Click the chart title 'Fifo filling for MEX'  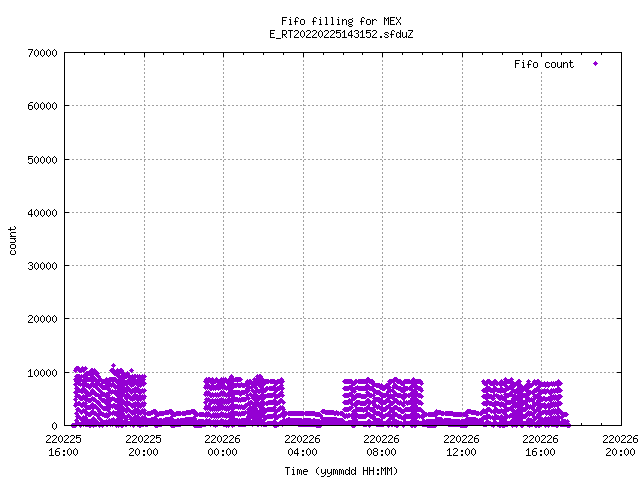coord(341,21)
